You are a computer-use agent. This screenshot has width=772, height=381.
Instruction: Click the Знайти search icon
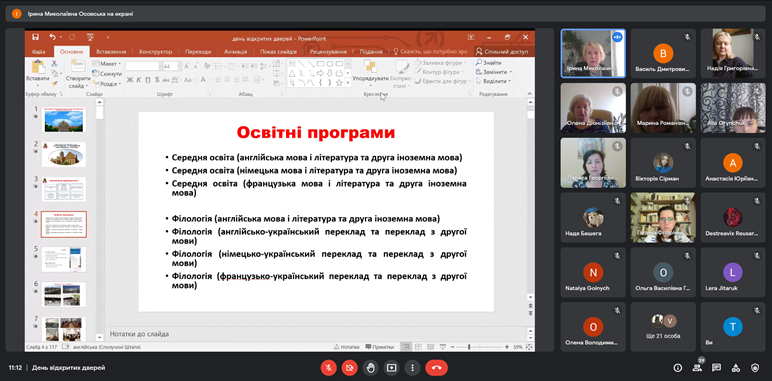479,63
